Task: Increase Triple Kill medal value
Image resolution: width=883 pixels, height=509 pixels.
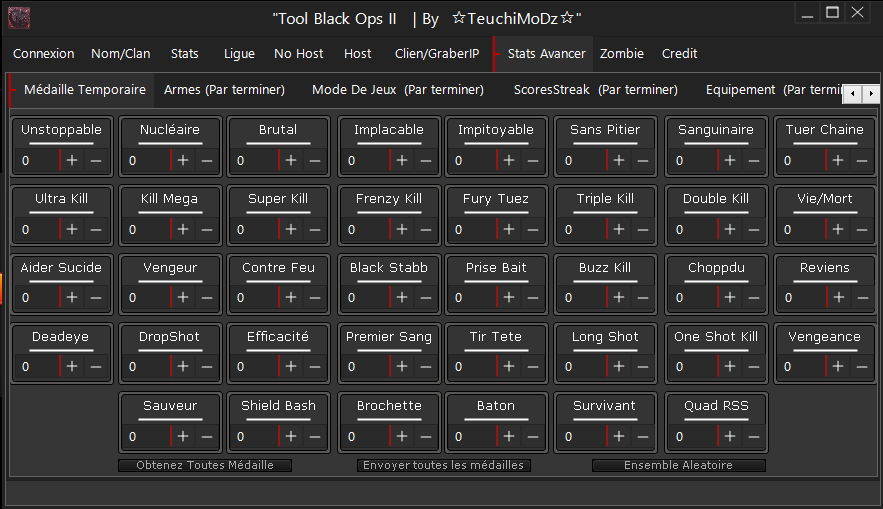Action: click(619, 230)
